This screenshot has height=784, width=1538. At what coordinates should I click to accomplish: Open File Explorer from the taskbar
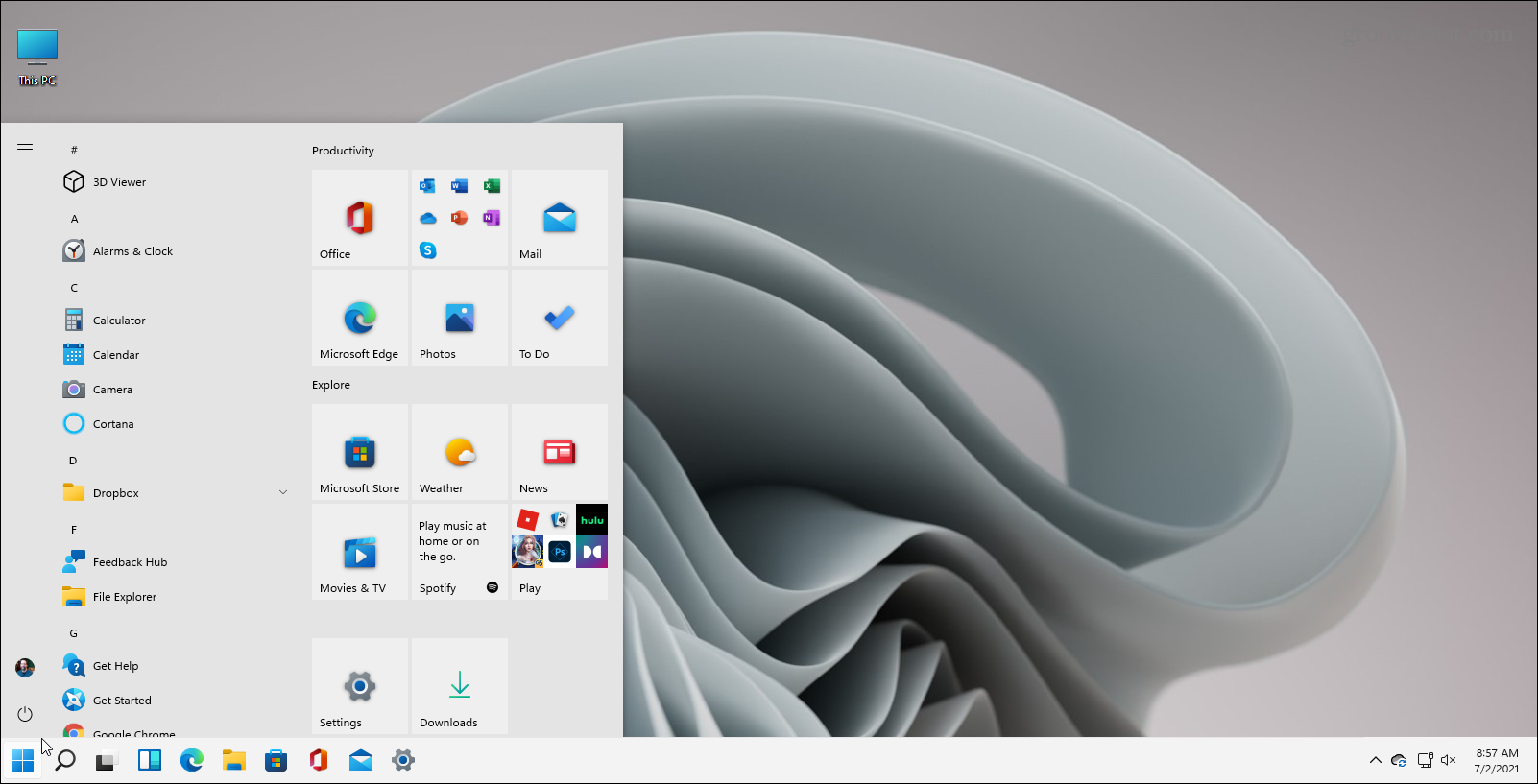[234, 761]
